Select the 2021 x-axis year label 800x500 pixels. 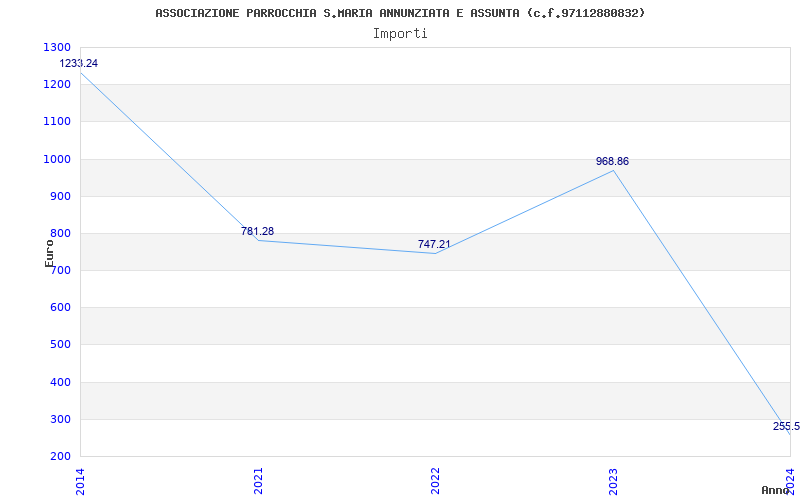pos(258,481)
